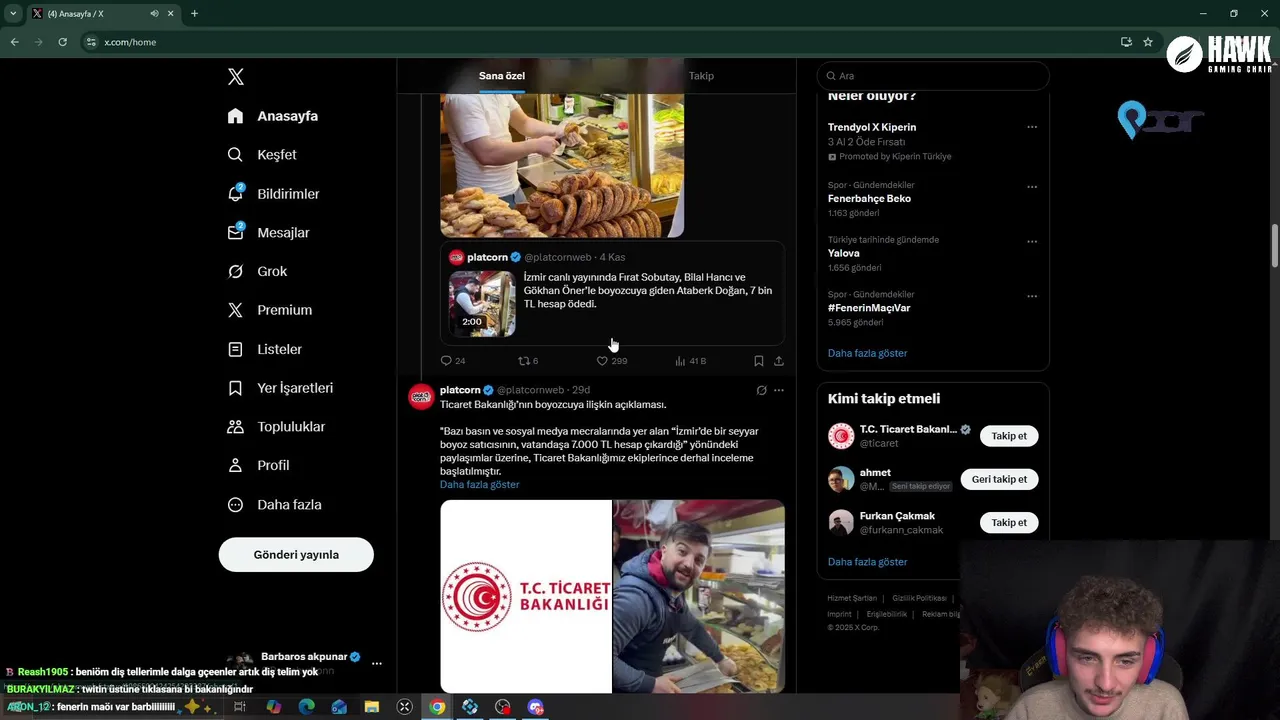Open Fenerbahçe Beko trend
Screen dimensions: 1280x720
[x=869, y=199]
